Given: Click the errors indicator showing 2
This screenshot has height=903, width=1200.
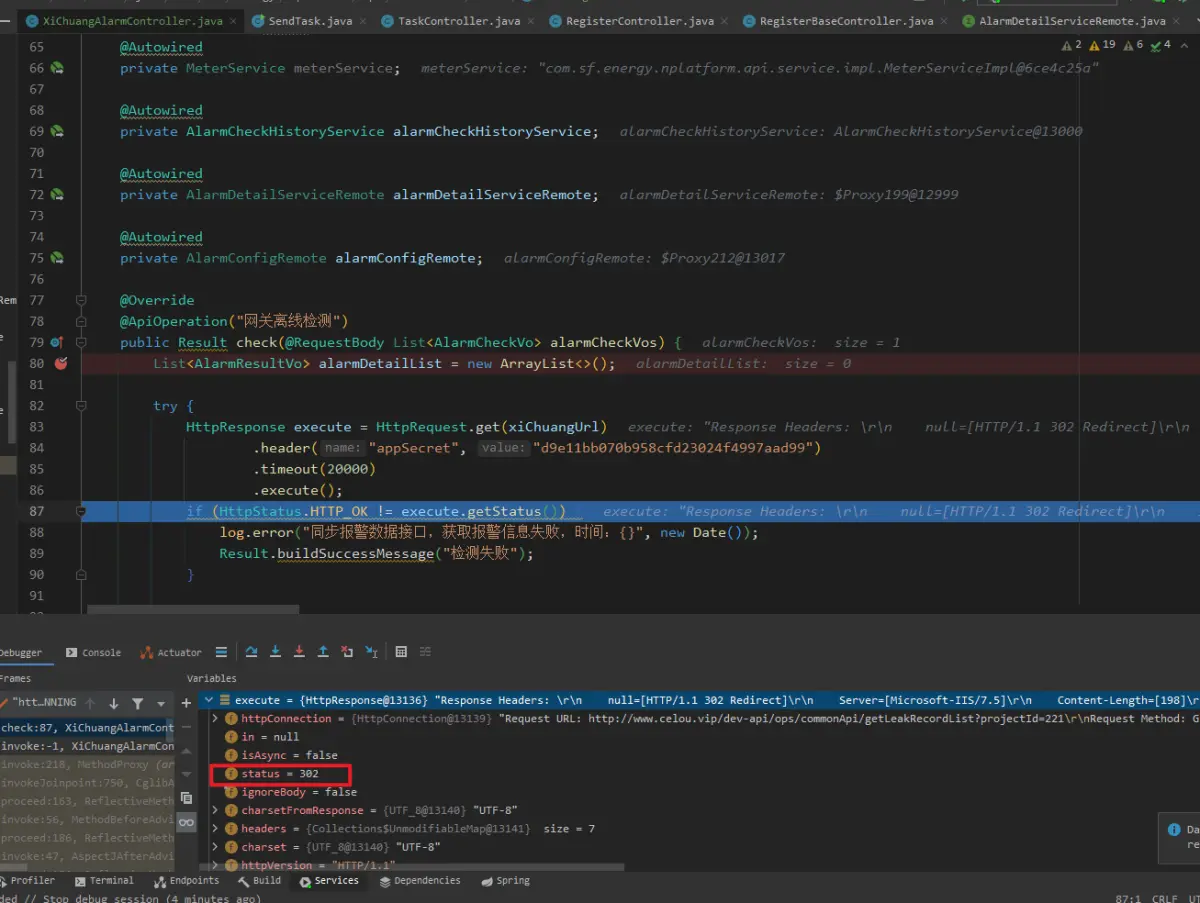Looking at the screenshot, I should coord(1072,45).
